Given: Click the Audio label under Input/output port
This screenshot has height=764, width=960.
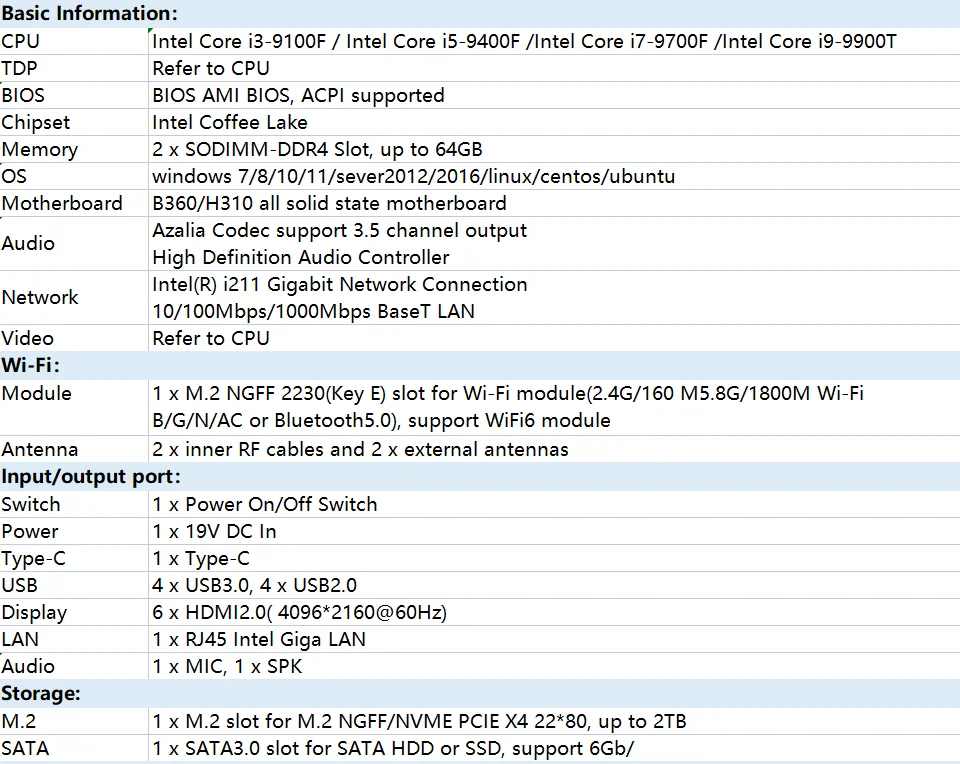Looking at the screenshot, I should pos(73,666).
